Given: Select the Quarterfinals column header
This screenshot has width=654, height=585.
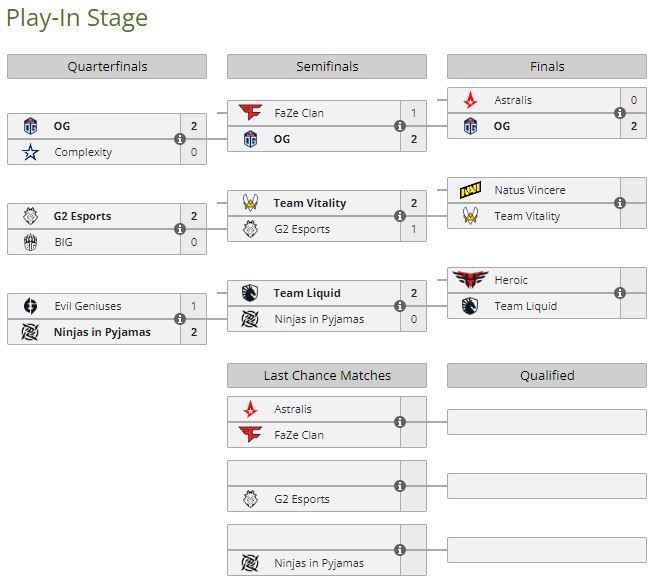Looking at the screenshot, I should click(x=107, y=67).
